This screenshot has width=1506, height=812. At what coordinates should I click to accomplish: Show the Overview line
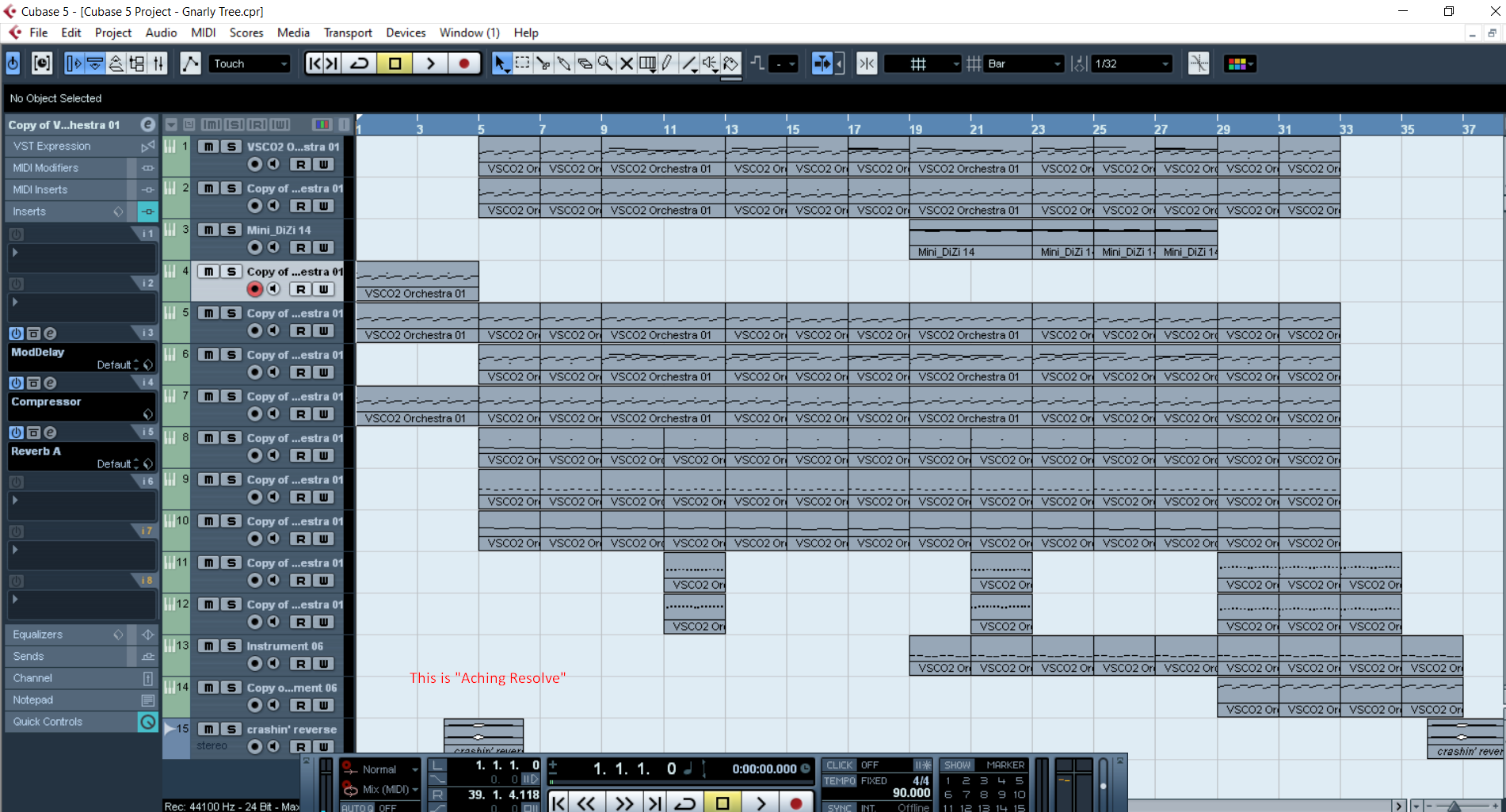pos(116,63)
